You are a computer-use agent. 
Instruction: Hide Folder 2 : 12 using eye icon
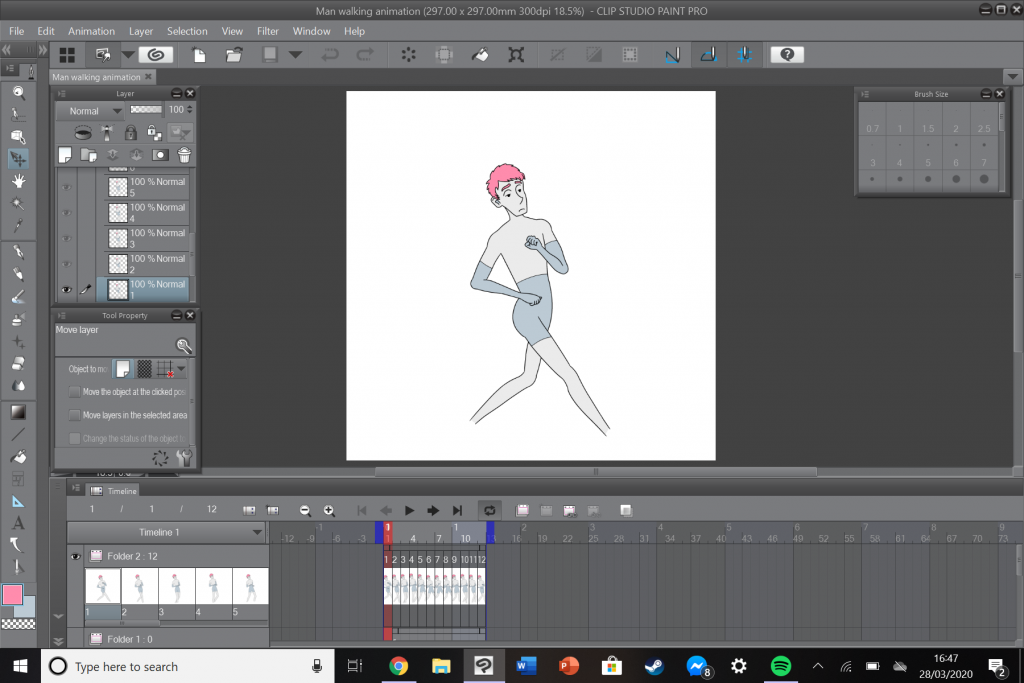(x=75, y=556)
